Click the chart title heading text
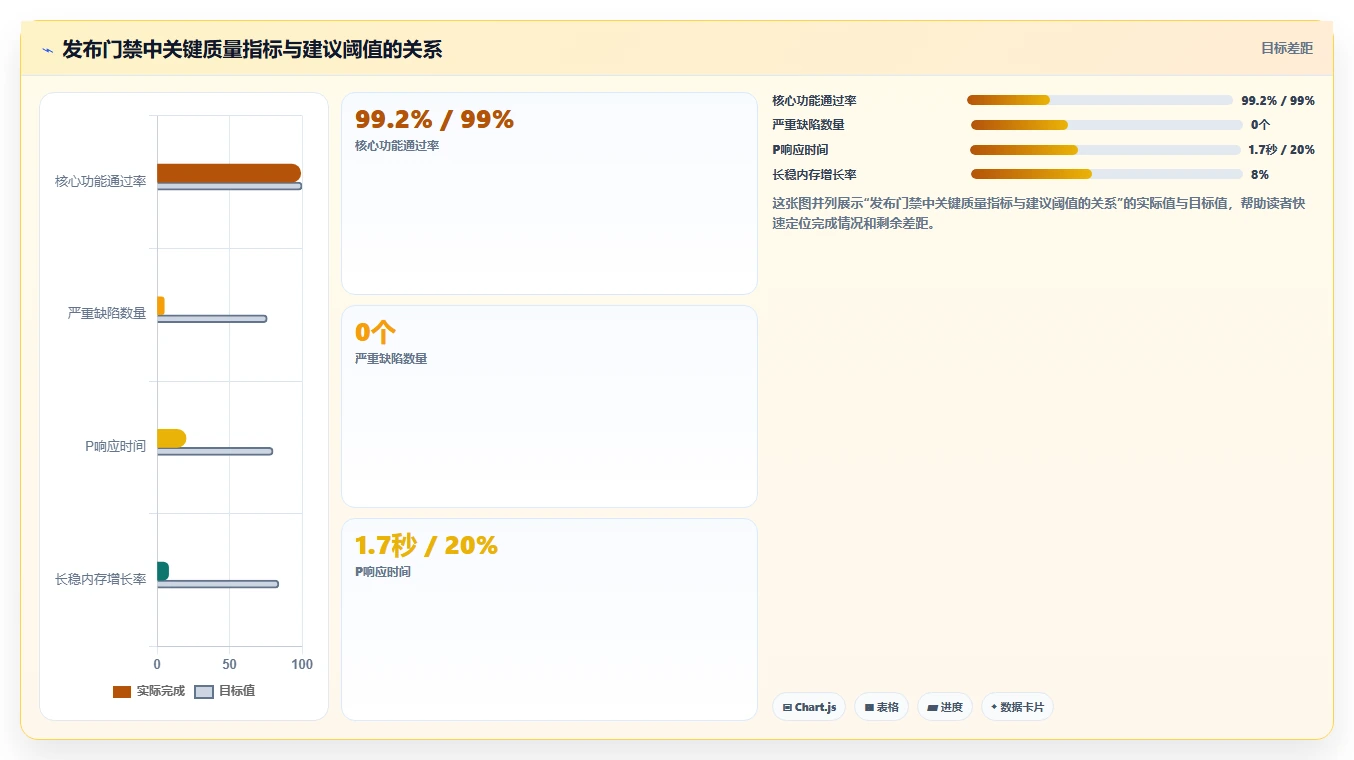 click(x=252, y=49)
